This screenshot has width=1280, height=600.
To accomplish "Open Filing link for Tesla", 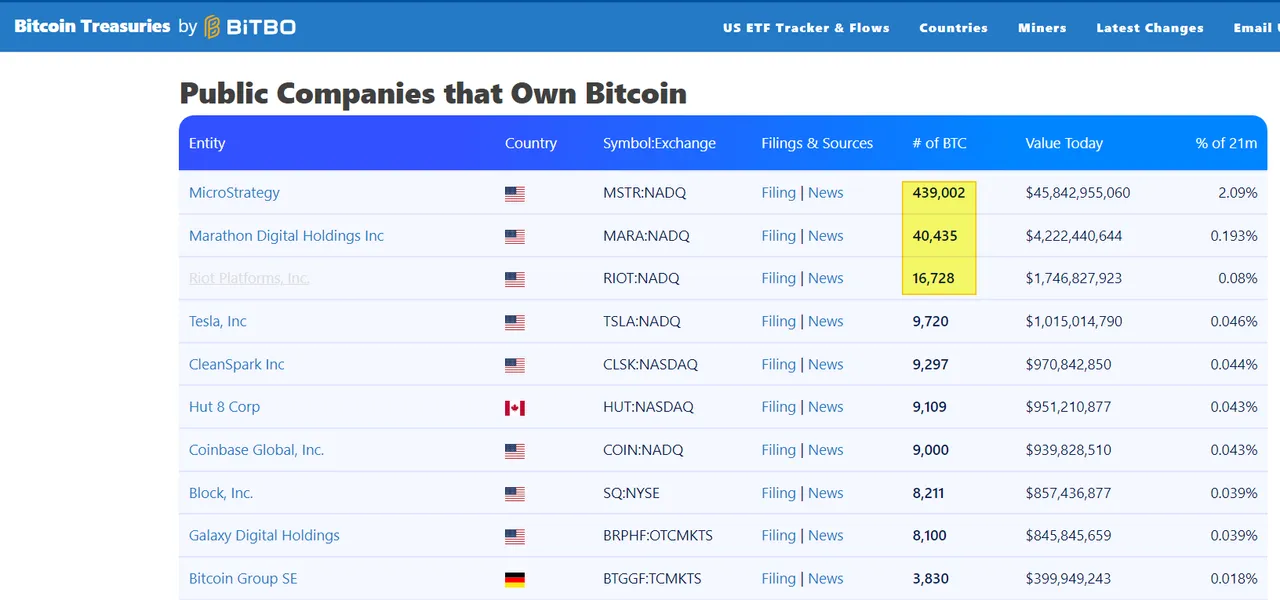I will (x=778, y=321).
